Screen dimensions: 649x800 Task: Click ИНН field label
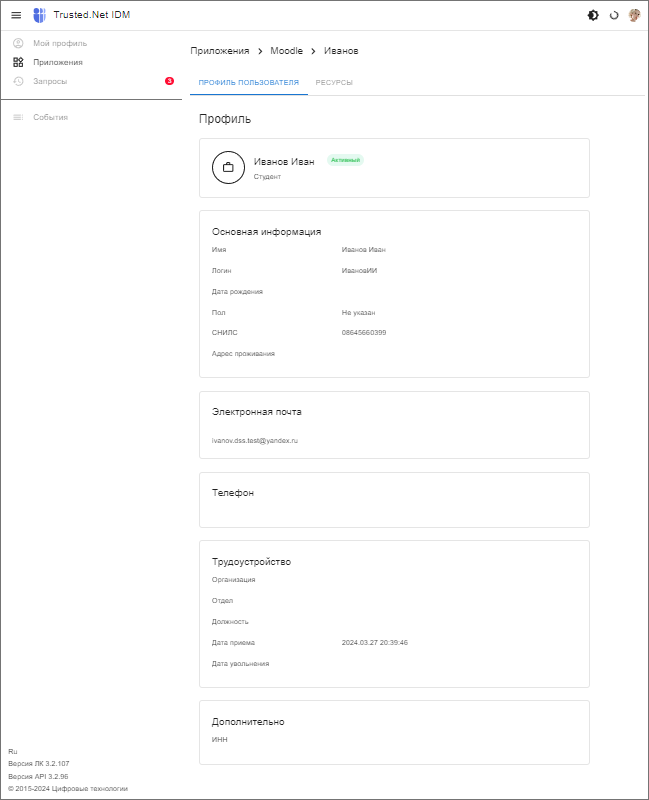(x=219, y=740)
